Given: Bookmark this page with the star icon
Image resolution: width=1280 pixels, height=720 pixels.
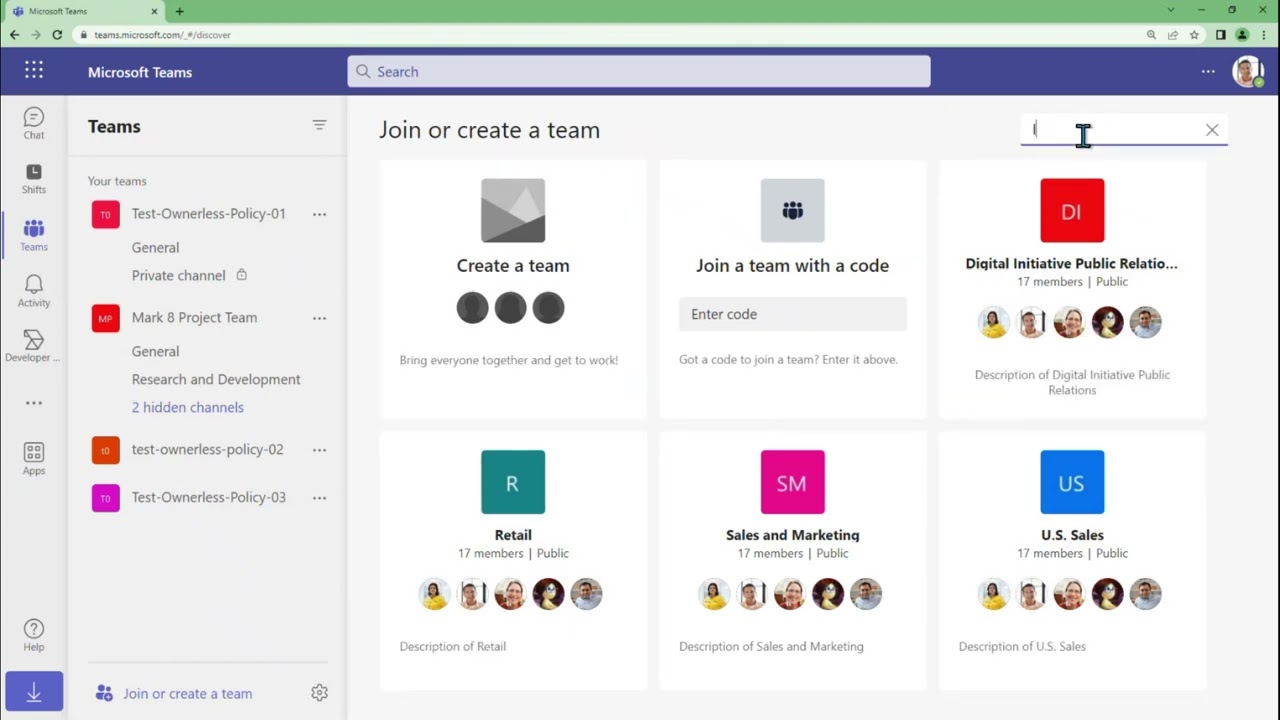Looking at the screenshot, I should point(1194,34).
